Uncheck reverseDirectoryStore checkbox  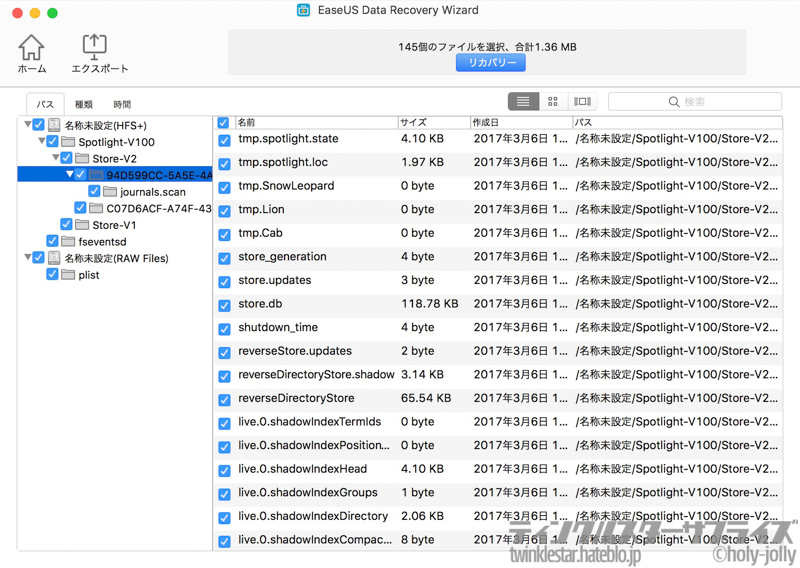224,400
